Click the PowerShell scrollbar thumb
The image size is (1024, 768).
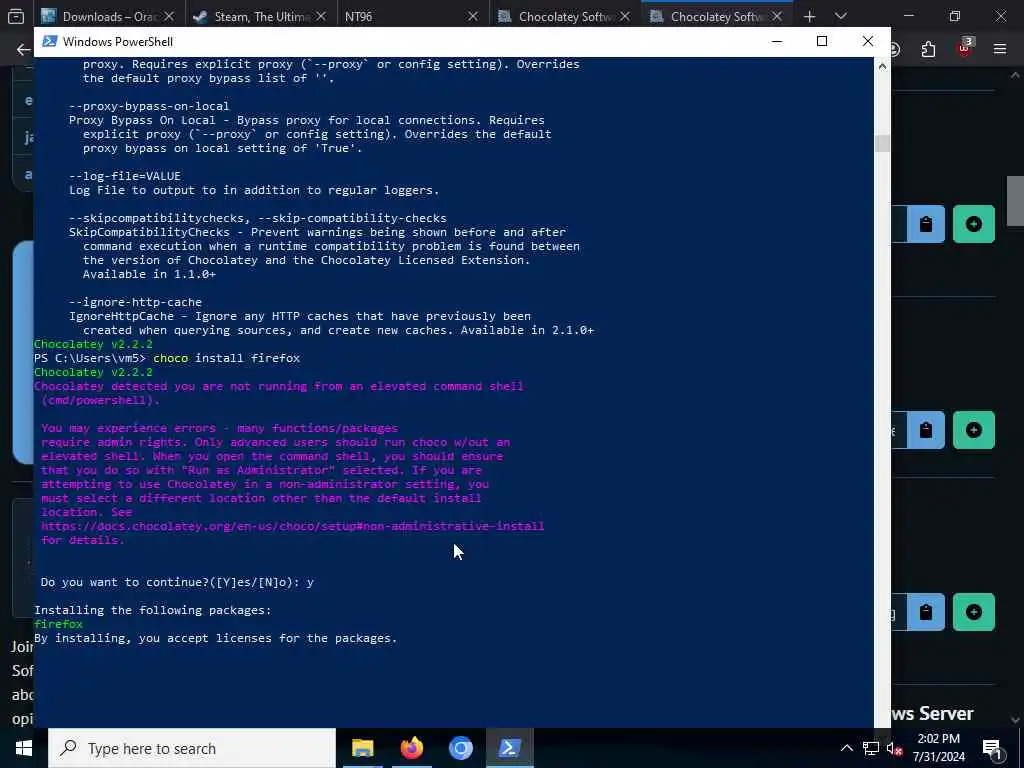[x=882, y=144]
